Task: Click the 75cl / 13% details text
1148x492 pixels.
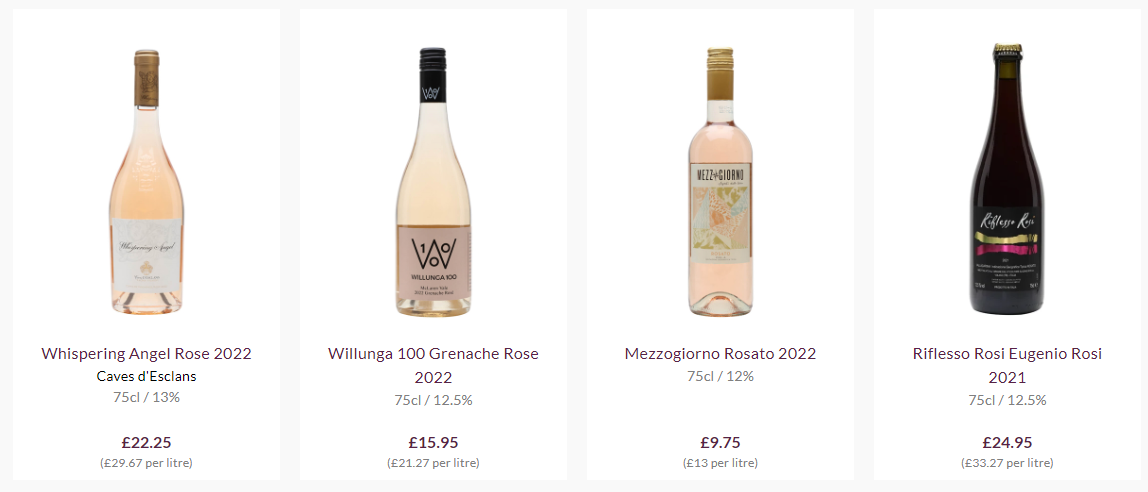Action: pyautogui.click(x=146, y=397)
